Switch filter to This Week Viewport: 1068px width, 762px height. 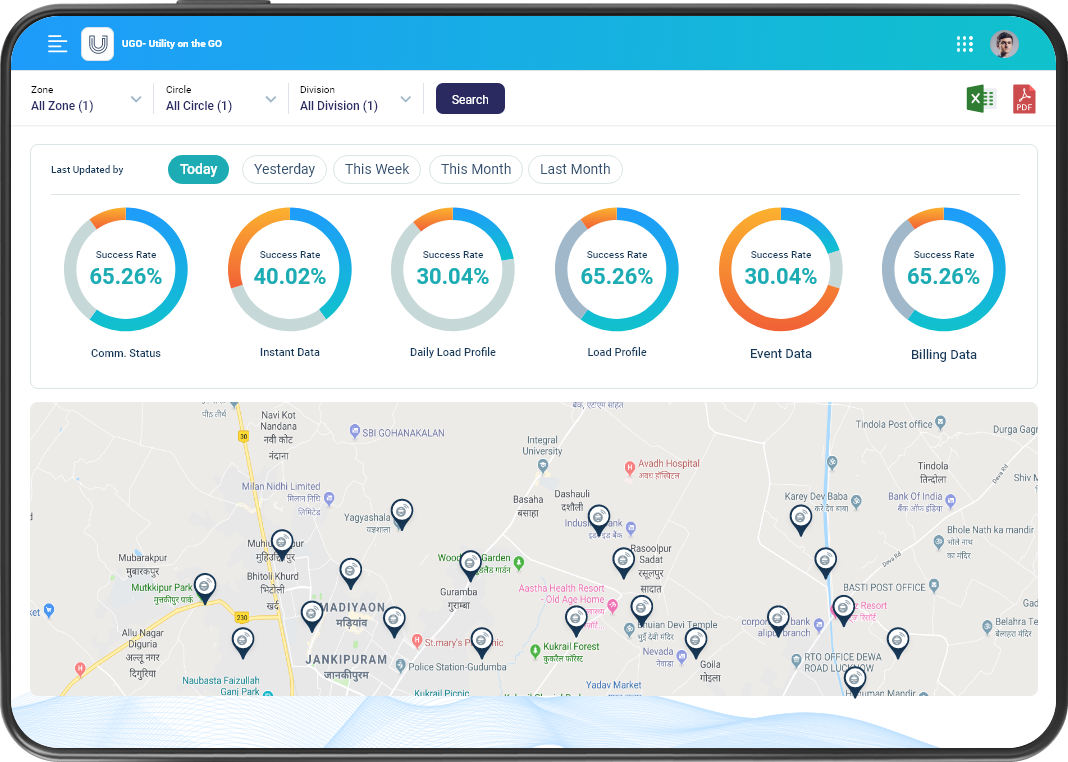[377, 169]
